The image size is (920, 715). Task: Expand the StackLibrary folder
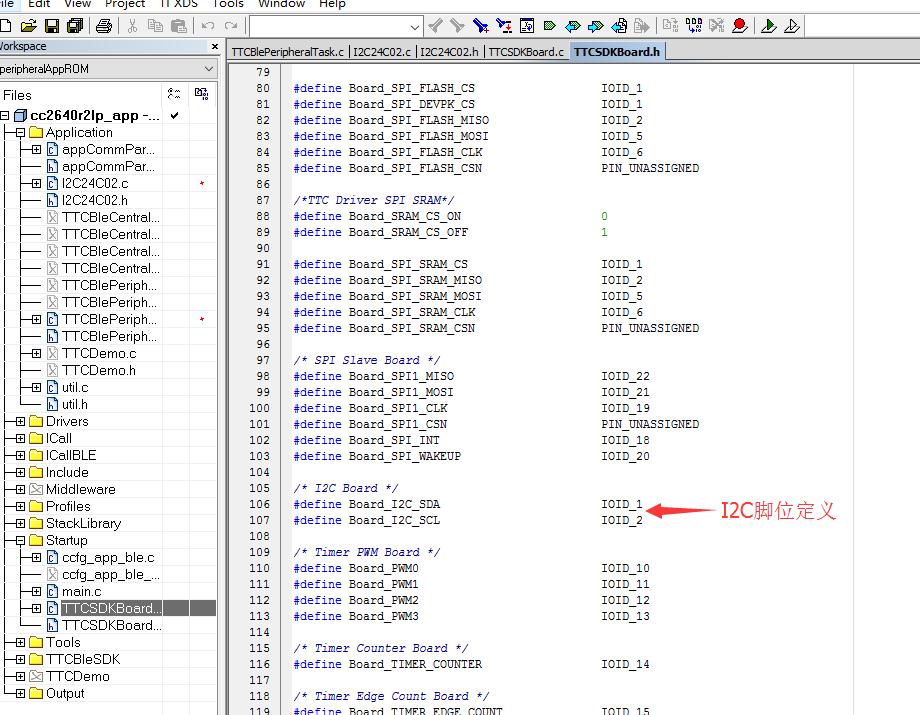click(x=21, y=524)
